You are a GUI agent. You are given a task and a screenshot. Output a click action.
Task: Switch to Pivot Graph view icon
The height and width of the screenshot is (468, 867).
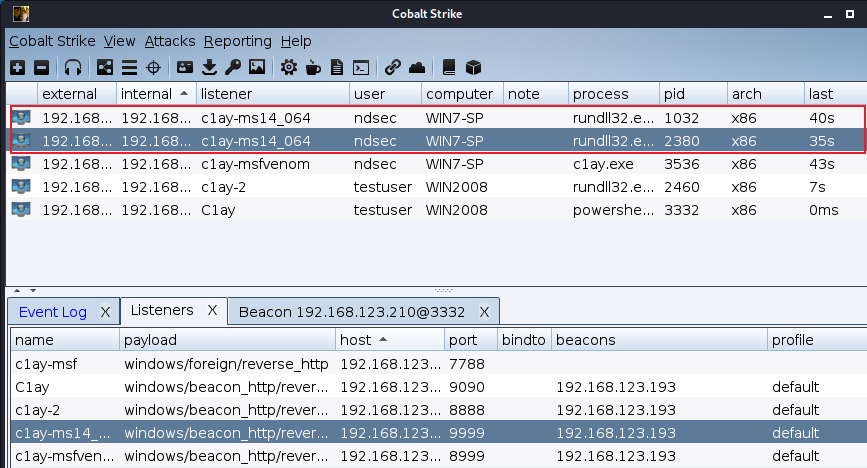coord(105,68)
